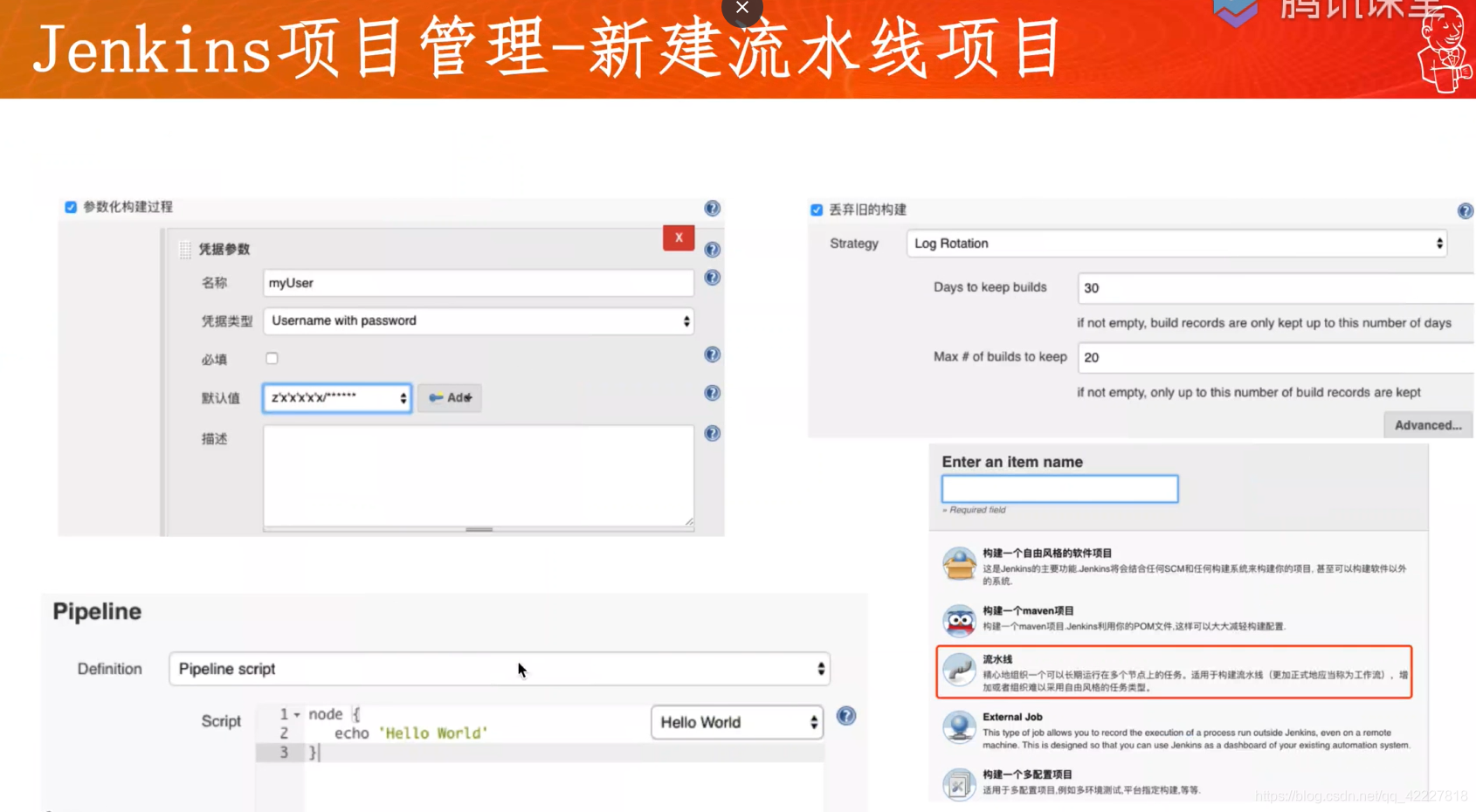Click the bottom resize bar of 描述 area
The image size is (1476, 812).
479,529
